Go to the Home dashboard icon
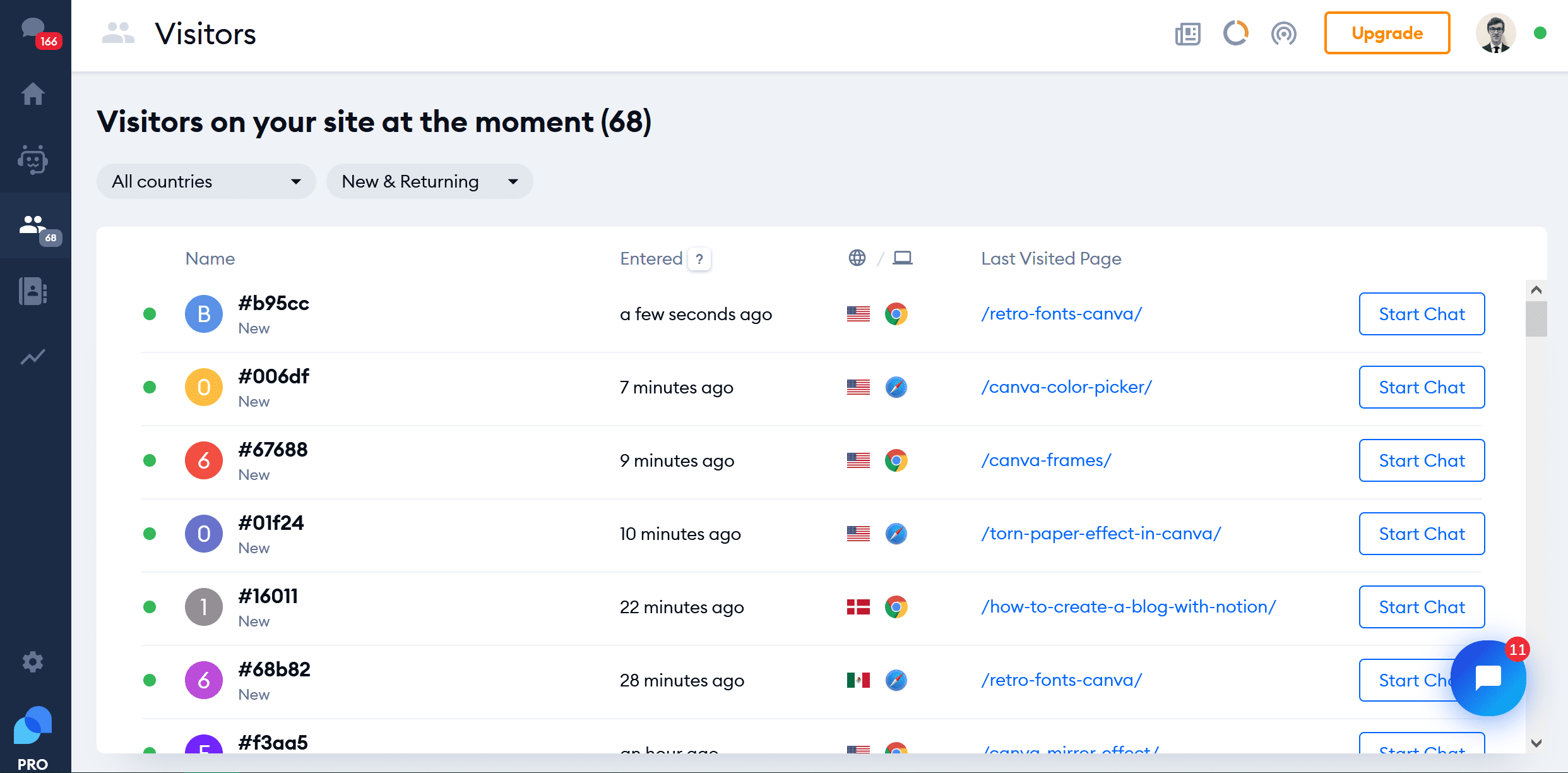Screen dimensions: 1568x773 coord(33,94)
